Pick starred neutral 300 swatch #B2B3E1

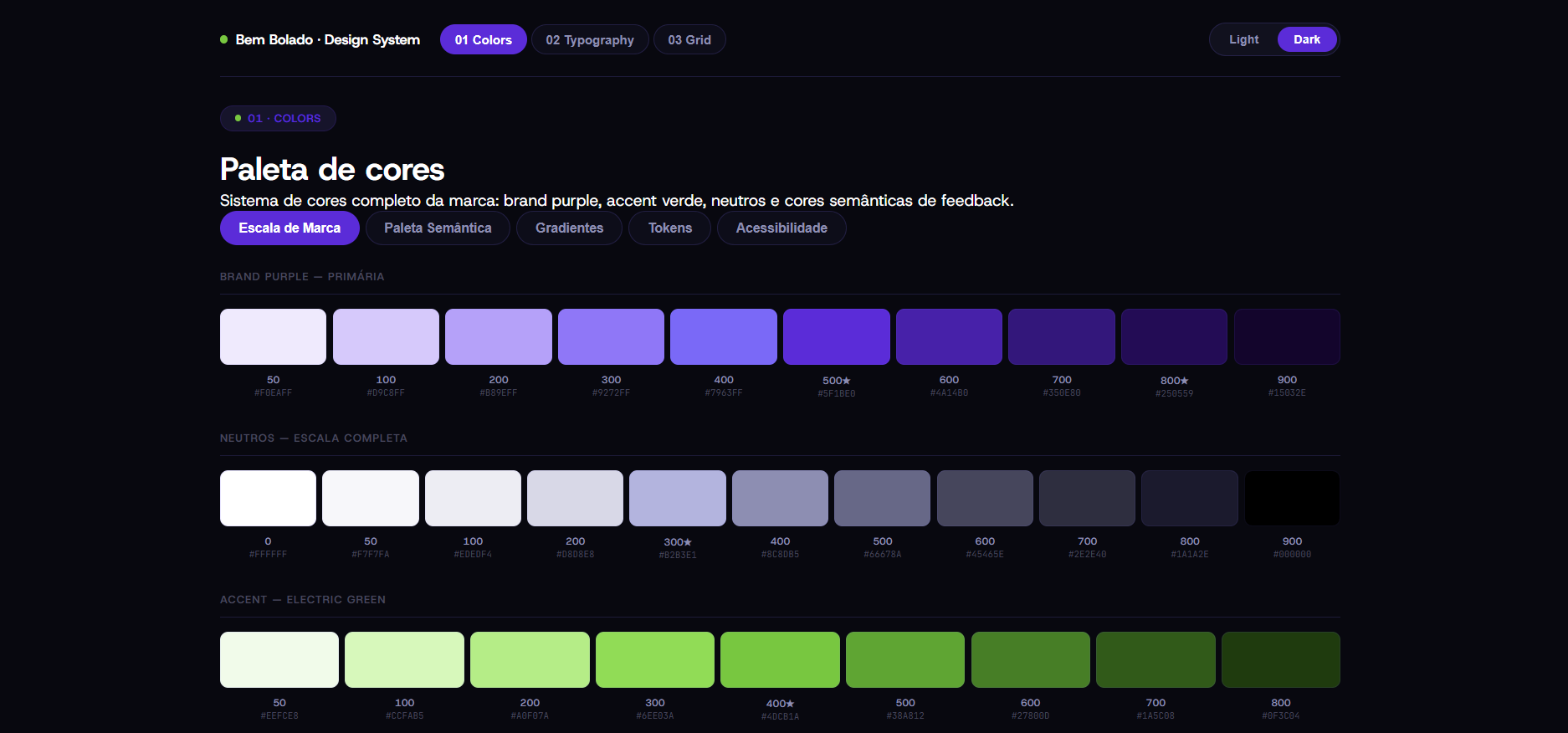pos(678,498)
